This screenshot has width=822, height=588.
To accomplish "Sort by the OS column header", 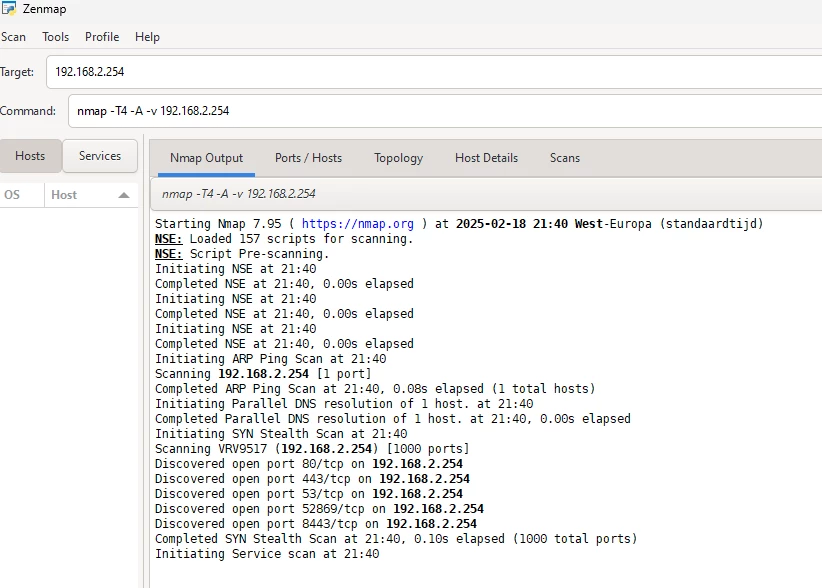I will tap(22, 195).
